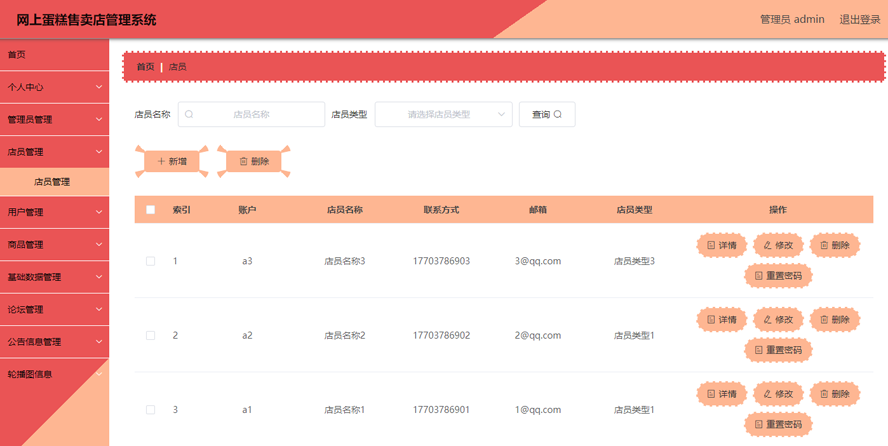Click 详情 icon for row a1
This screenshot has width=888, height=446.
(711, 394)
